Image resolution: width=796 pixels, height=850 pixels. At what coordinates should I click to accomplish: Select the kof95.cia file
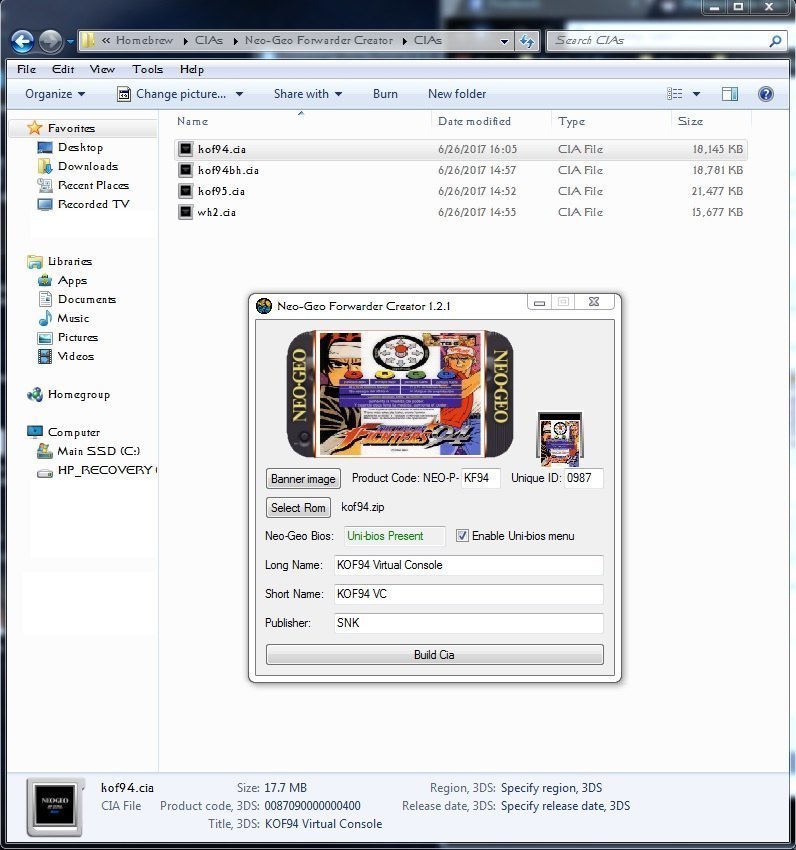(x=461, y=191)
